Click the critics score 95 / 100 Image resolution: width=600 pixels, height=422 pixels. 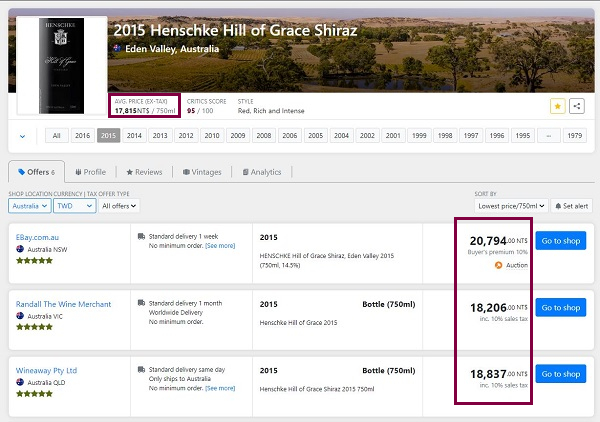[x=200, y=111]
